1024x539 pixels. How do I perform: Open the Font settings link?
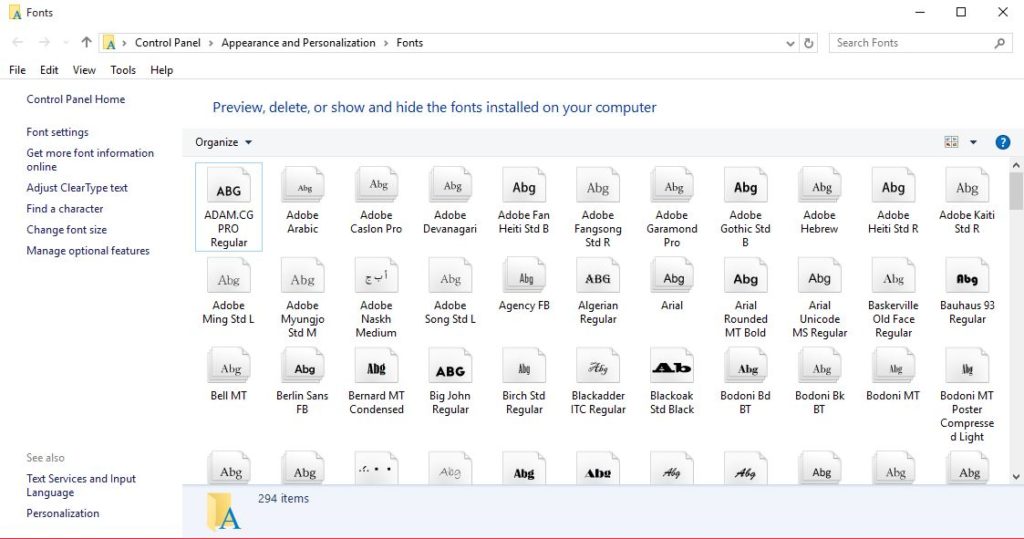coord(57,132)
